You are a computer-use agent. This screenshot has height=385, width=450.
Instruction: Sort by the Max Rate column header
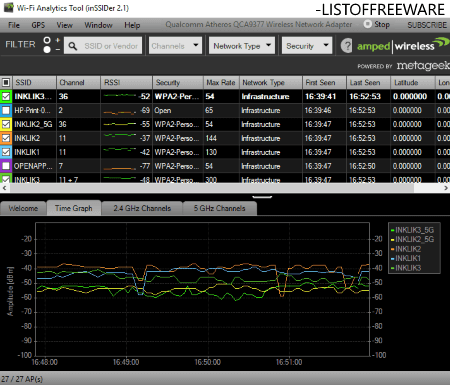(x=221, y=82)
